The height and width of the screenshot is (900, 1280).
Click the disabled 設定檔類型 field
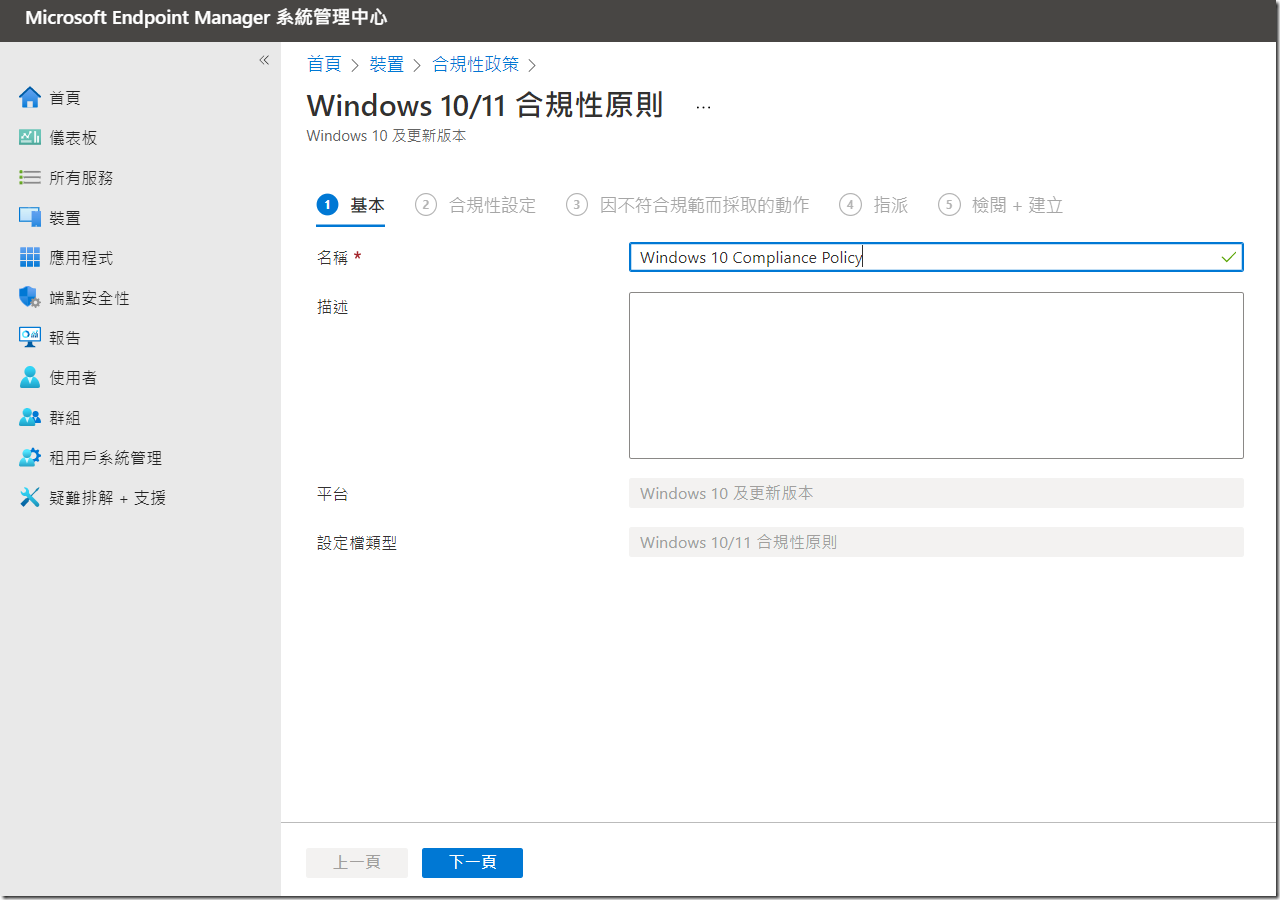click(x=936, y=542)
